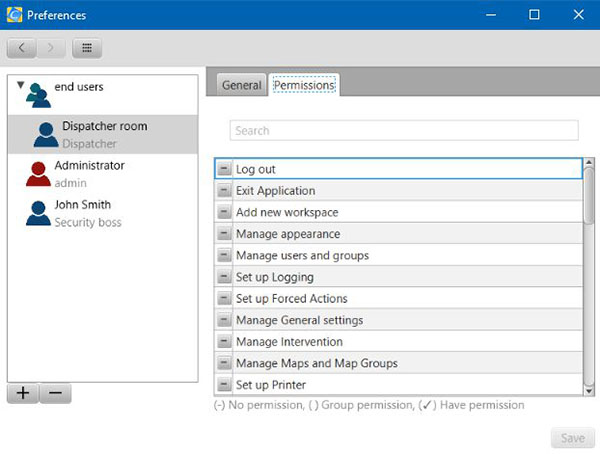The image size is (600, 454).
Task: Select the Permissions tab
Action: [304, 85]
